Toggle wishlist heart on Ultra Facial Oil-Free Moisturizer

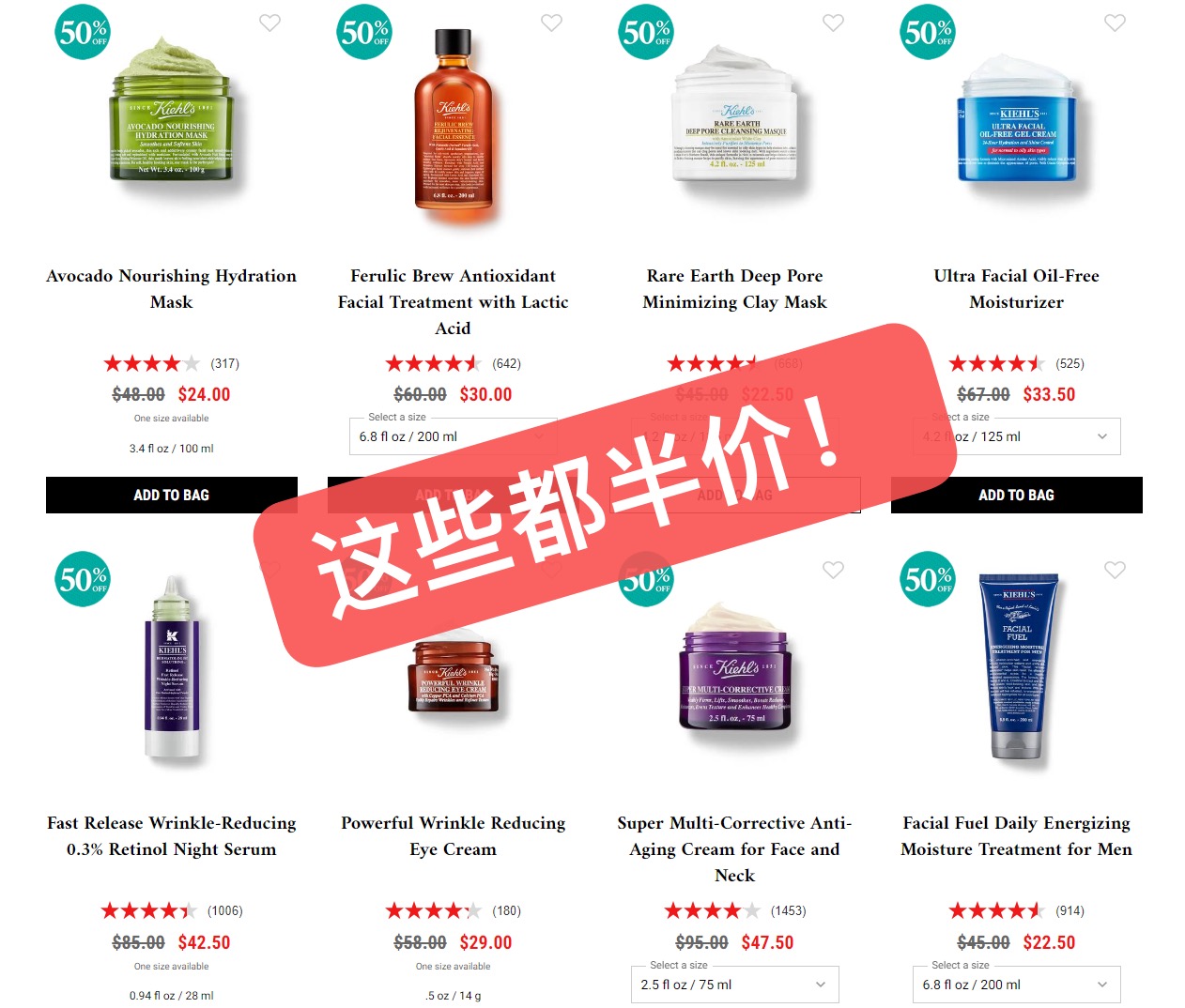coord(1115,23)
